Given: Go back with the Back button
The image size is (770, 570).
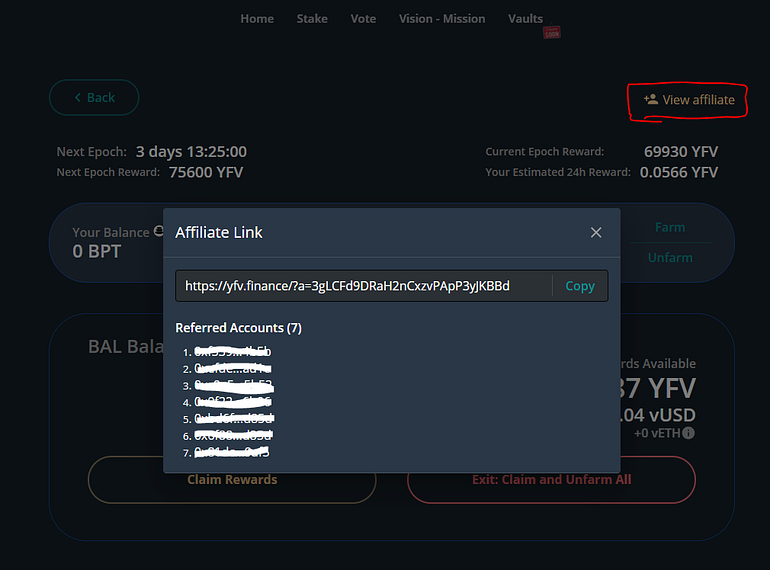Looking at the screenshot, I should [x=94, y=98].
